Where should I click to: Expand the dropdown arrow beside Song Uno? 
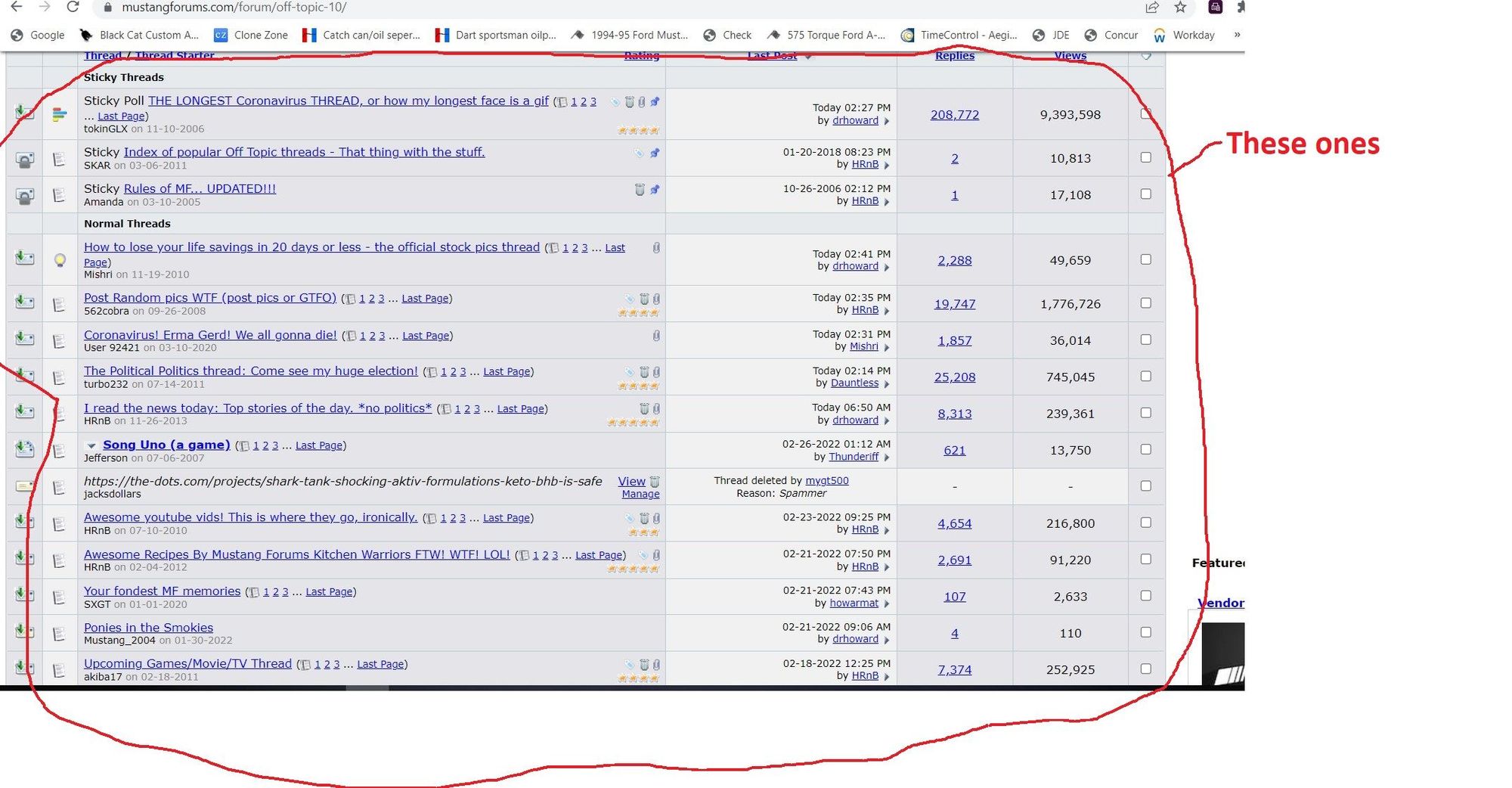tap(91, 445)
